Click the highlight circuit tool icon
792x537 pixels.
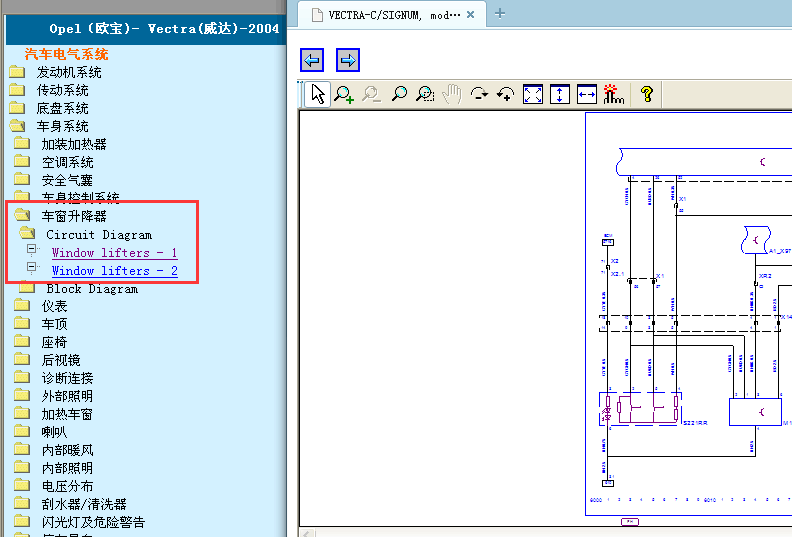(614, 94)
